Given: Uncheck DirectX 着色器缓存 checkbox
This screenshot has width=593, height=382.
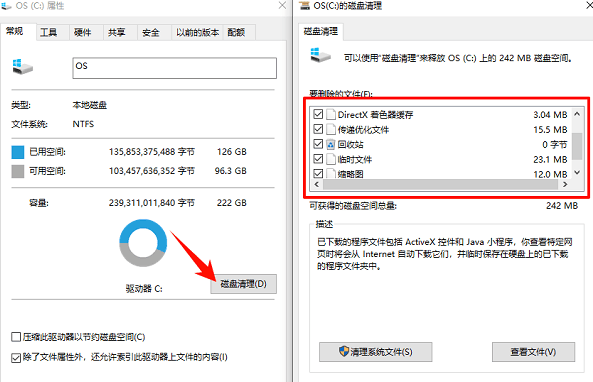Looking at the screenshot, I should [x=318, y=114].
